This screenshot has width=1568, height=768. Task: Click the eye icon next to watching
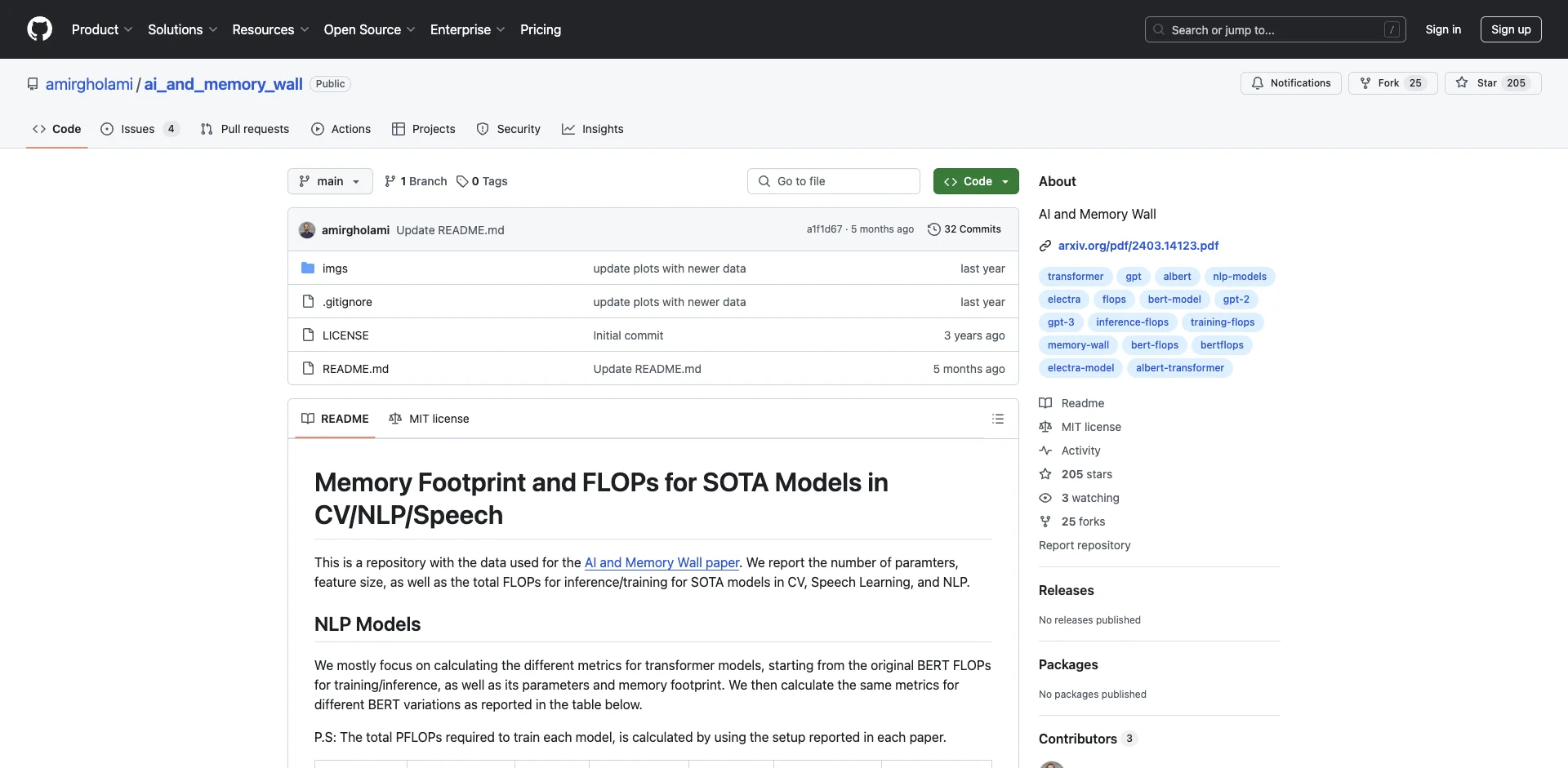tap(1045, 498)
